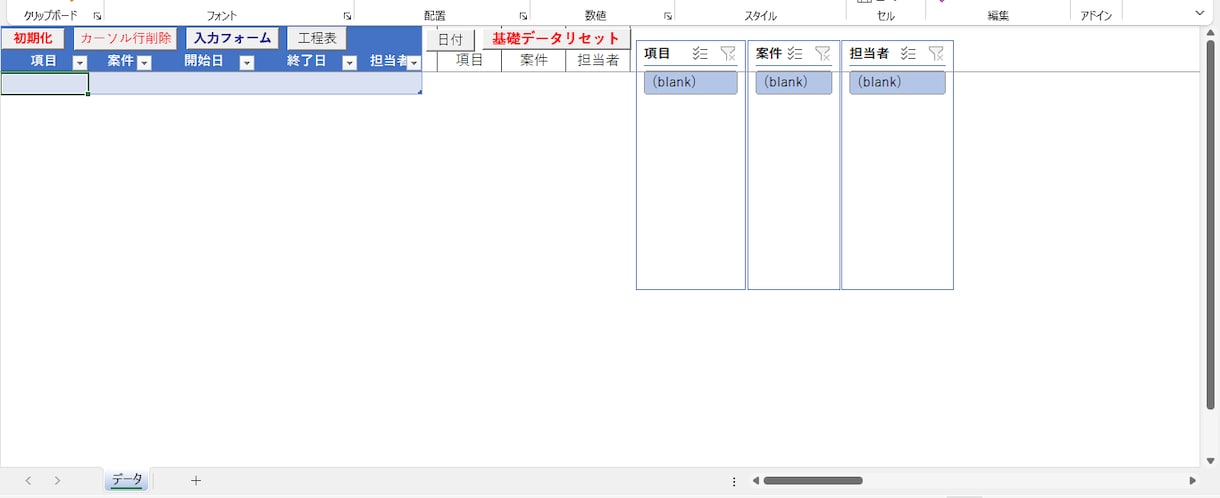This screenshot has height=498, width=1220.
Task: Click the vertical scrollbar down arrow
Action: [x=1210, y=460]
